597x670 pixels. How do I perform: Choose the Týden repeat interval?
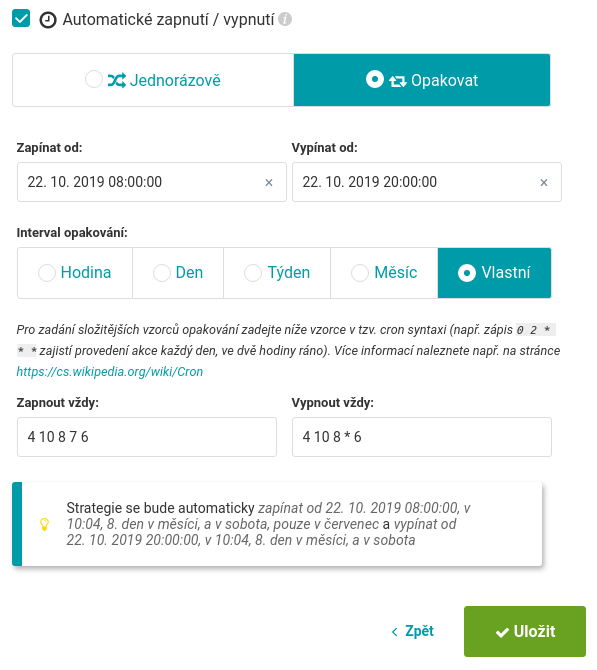click(x=277, y=273)
